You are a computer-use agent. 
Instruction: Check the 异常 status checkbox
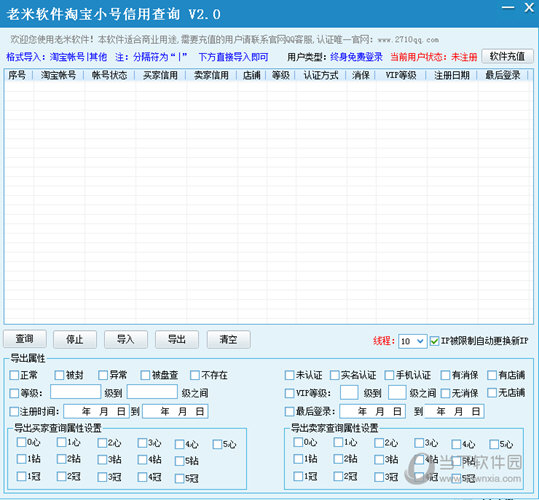(x=103, y=375)
